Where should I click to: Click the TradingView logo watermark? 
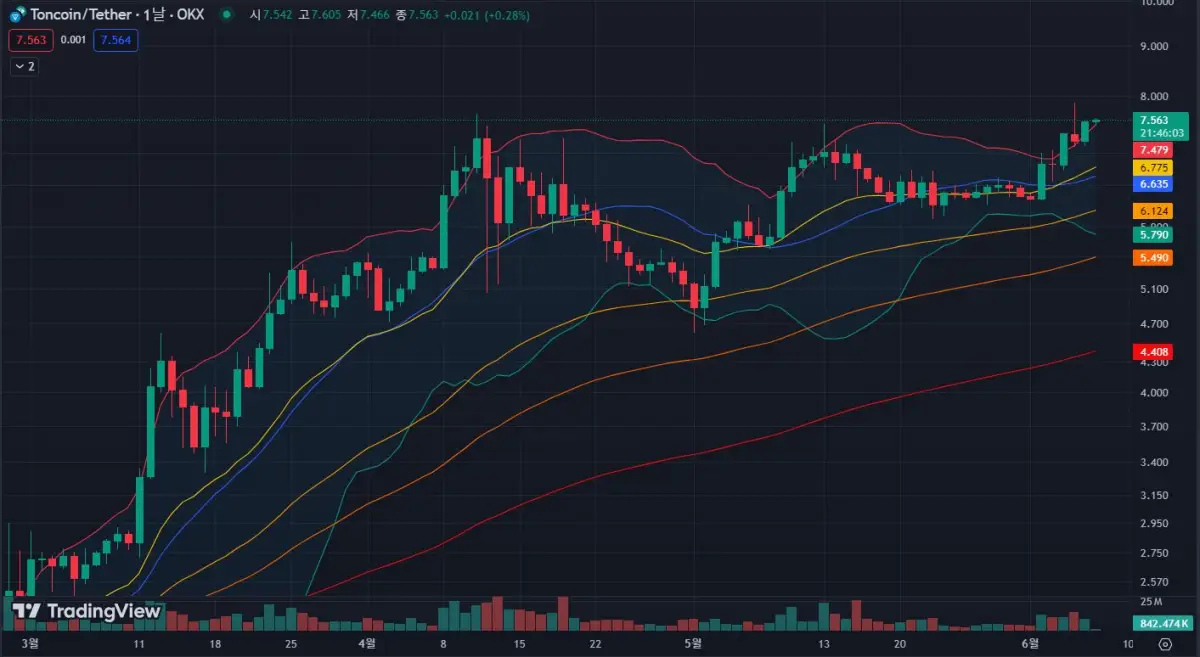point(85,610)
